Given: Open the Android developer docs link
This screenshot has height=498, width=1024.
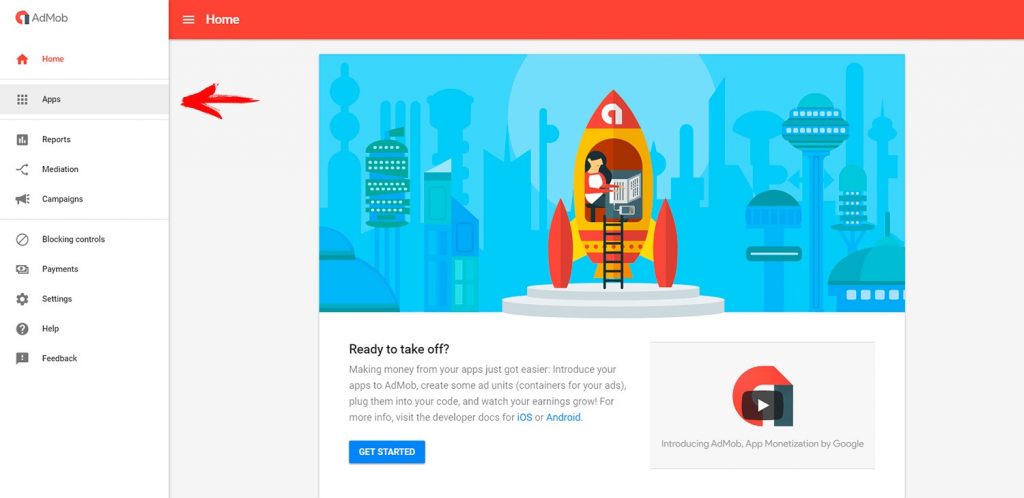Looking at the screenshot, I should point(563,418).
